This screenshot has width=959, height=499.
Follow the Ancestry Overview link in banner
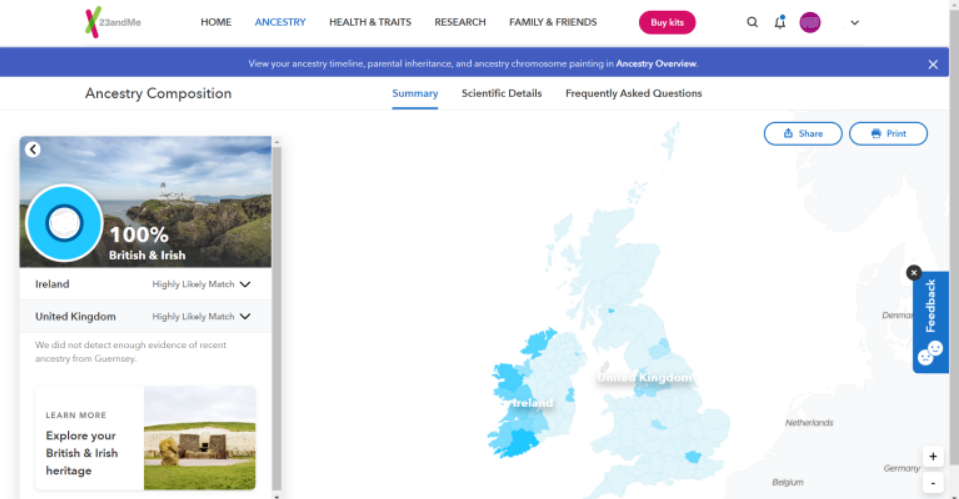[x=656, y=64]
